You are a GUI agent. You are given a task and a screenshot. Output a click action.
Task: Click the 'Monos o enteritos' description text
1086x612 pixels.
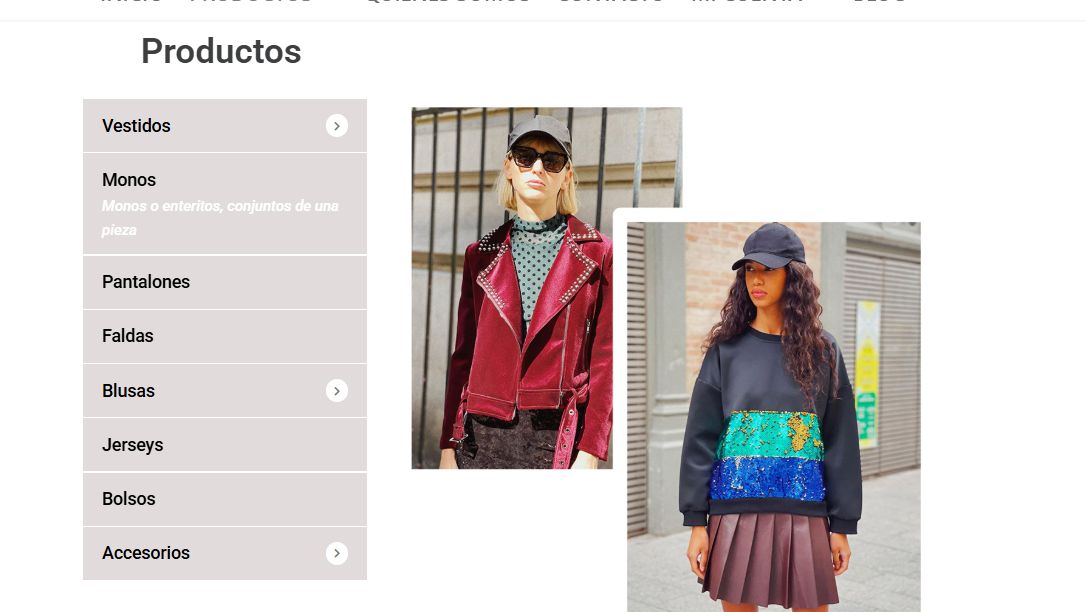pyautogui.click(x=220, y=218)
